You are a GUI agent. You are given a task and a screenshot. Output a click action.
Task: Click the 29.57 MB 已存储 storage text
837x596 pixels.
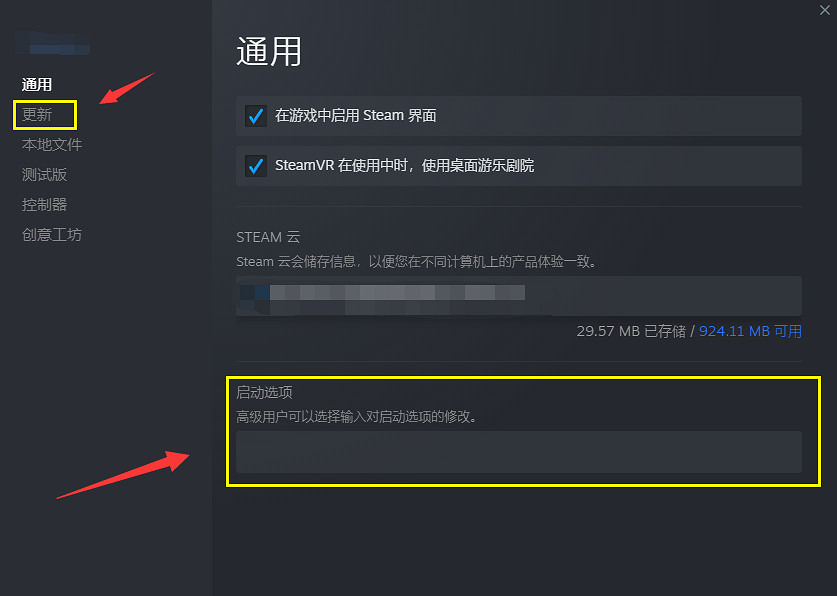[x=631, y=331]
